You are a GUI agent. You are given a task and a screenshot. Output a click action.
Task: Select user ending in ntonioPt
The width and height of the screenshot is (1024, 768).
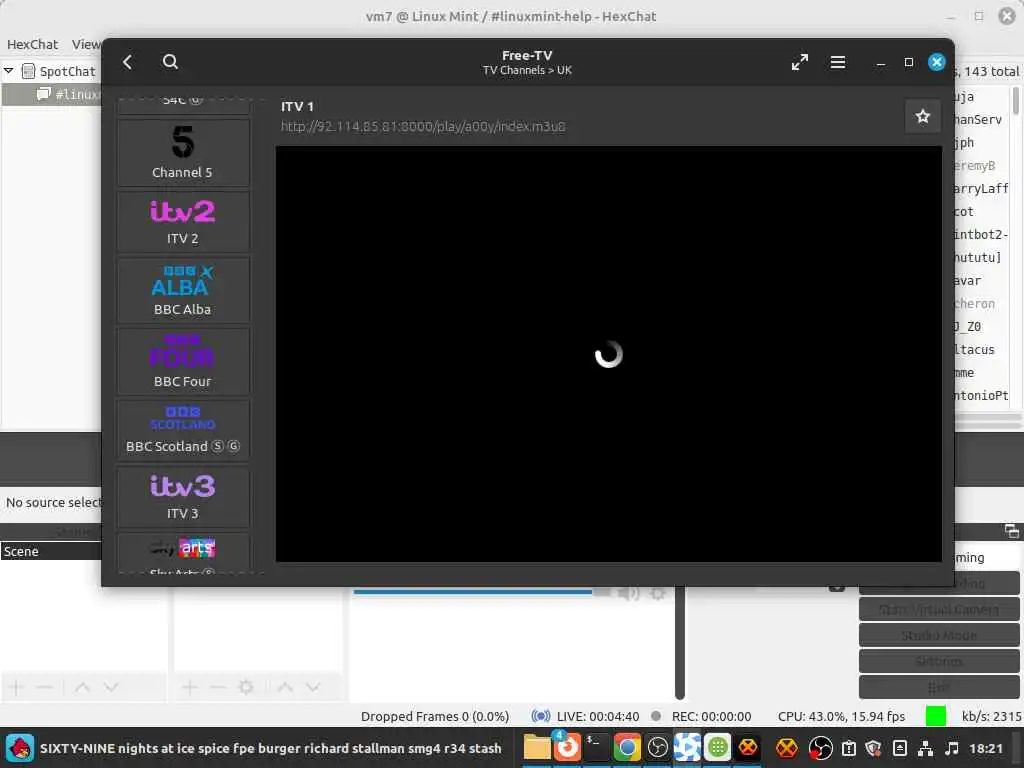[x=982, y=395]
